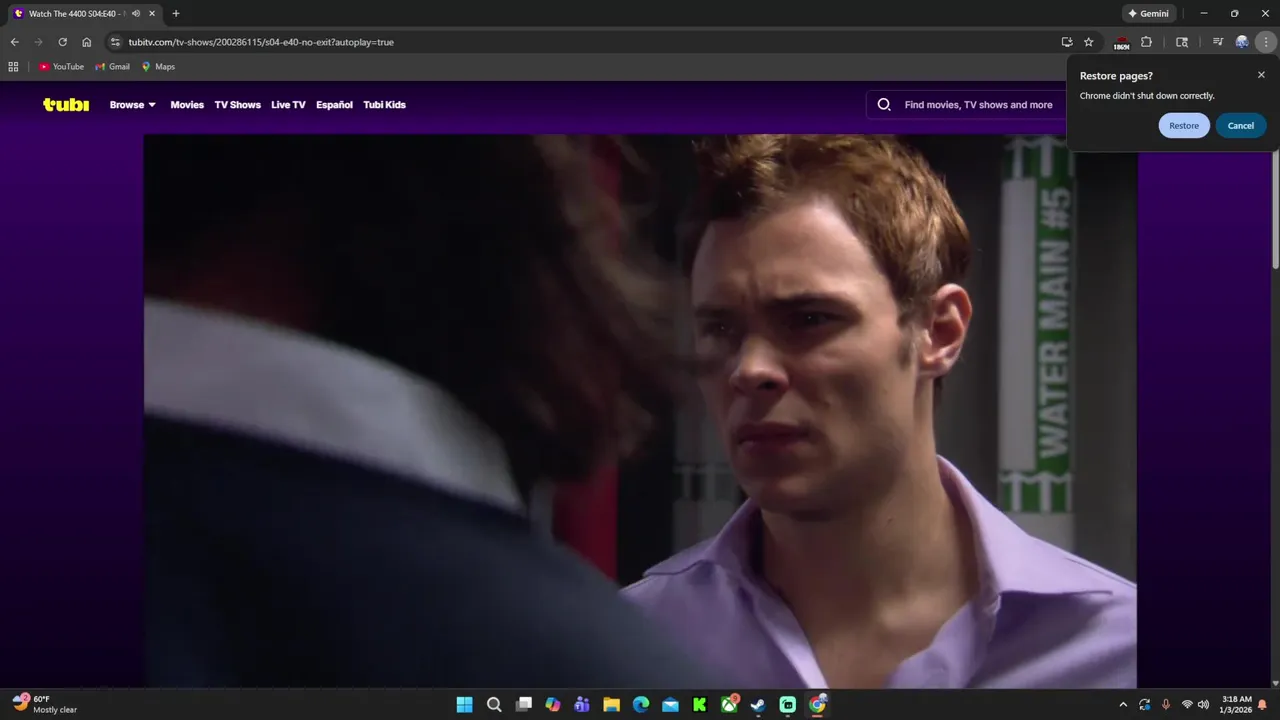The height and width of the screenshot is (720, 1280).
Task: View site information icon in address bar
Action: (x=115, y=42)
